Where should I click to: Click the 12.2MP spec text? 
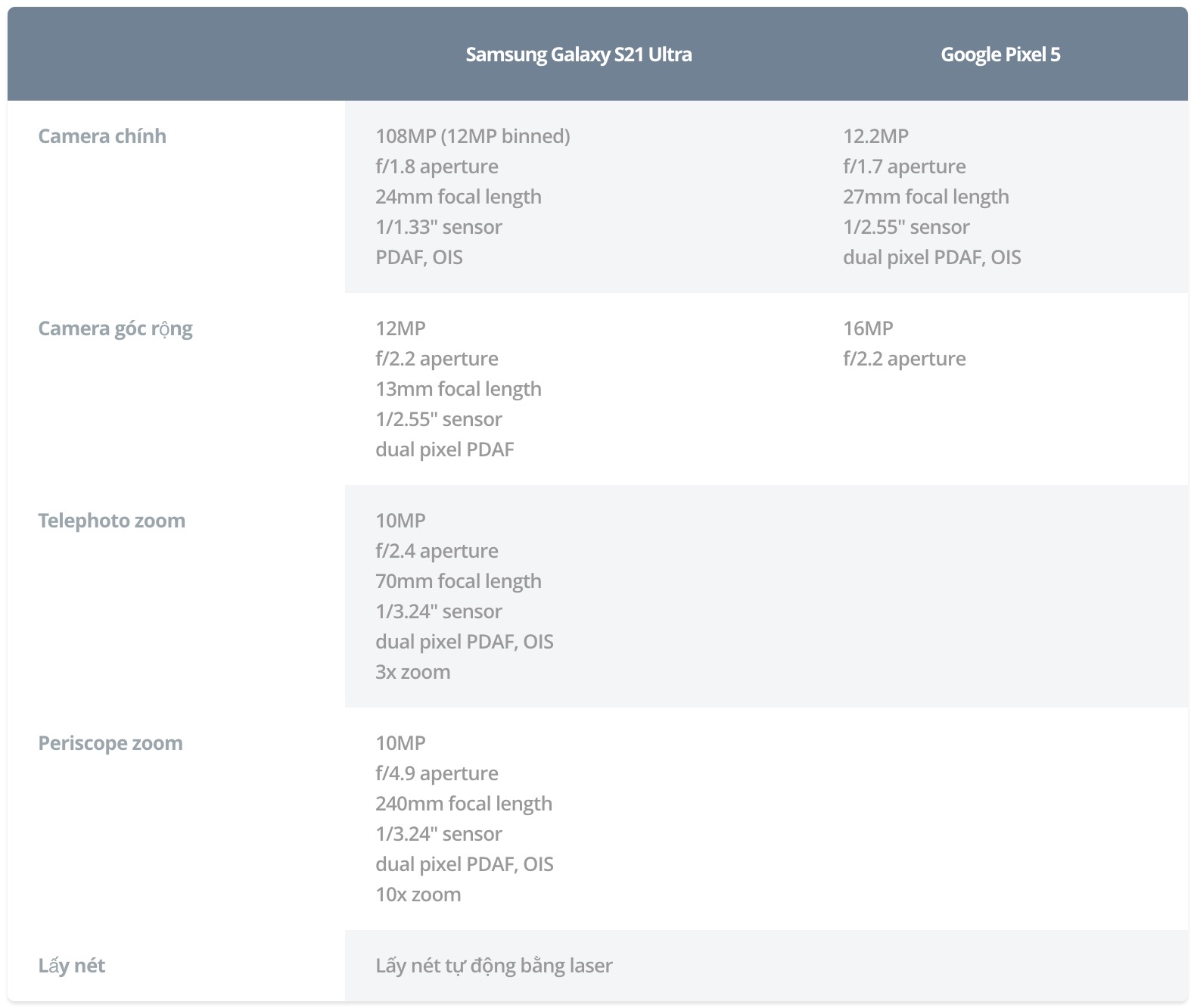(x=875, y=136)
